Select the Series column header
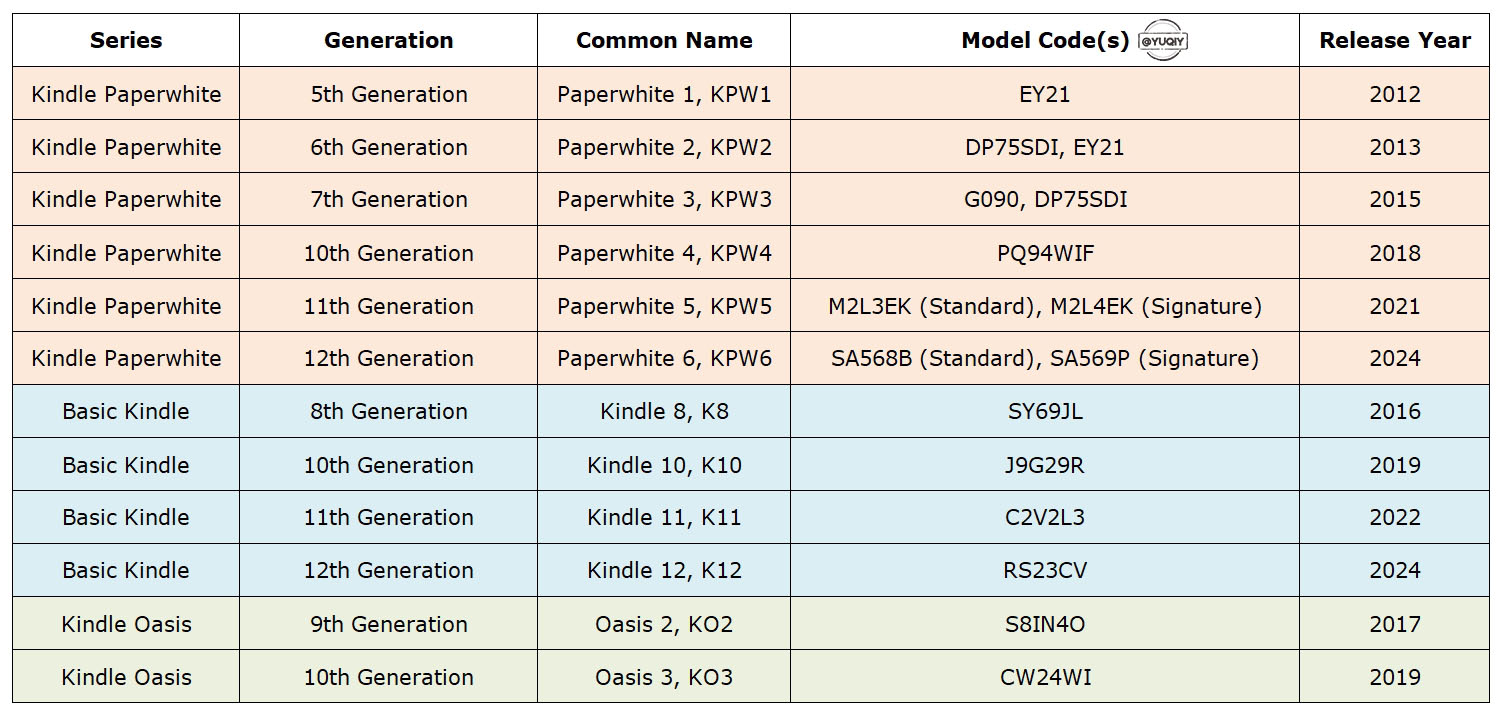This screenshot has height=715, width=1501. pos(126,41)
